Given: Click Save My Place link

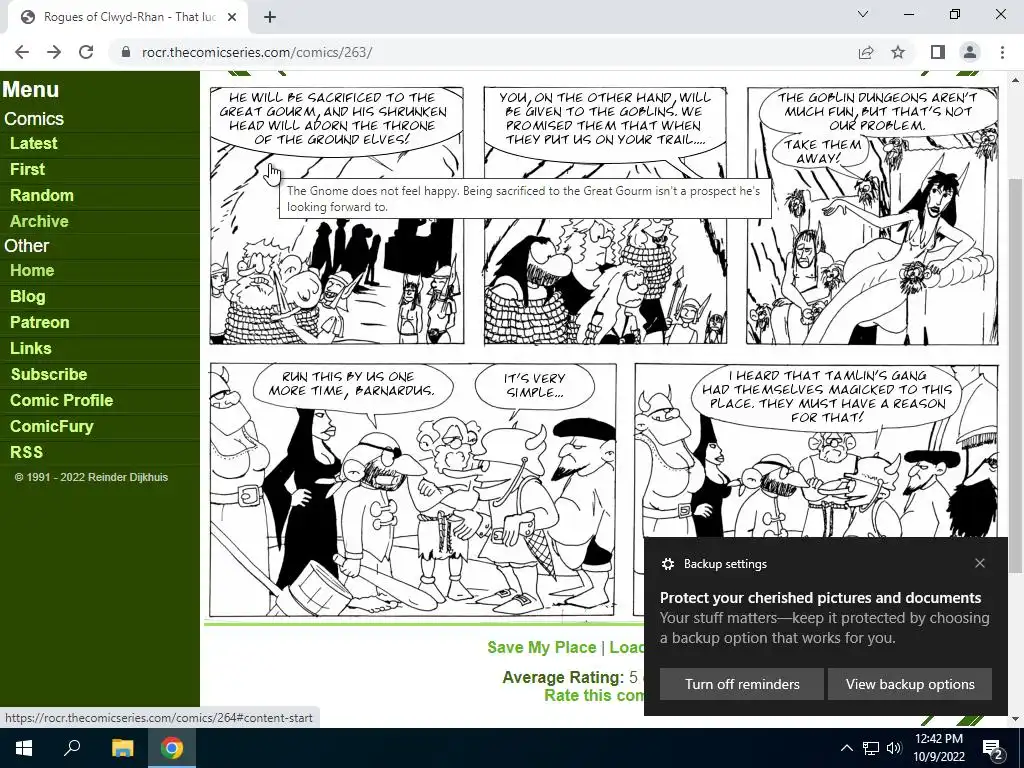Looking at the screenshot, I should (x=541, y=647).
